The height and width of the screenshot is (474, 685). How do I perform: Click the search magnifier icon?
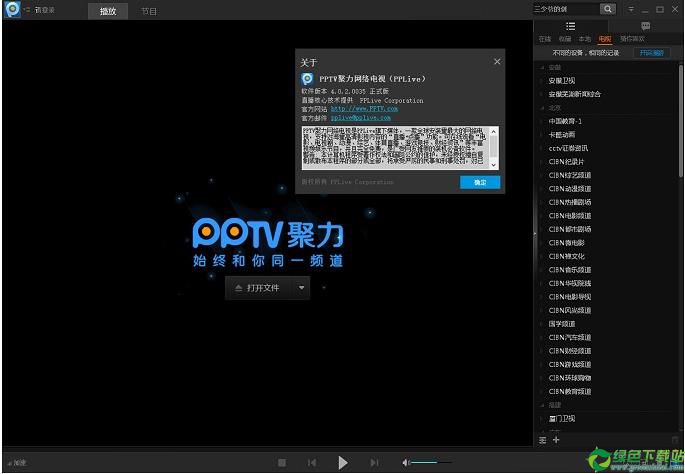pyautogui.click(x=607, y=8)
